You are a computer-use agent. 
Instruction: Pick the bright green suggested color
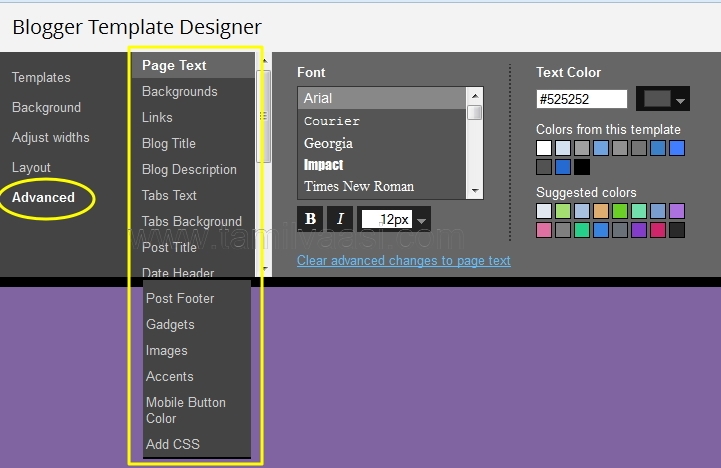coord(620,211)
